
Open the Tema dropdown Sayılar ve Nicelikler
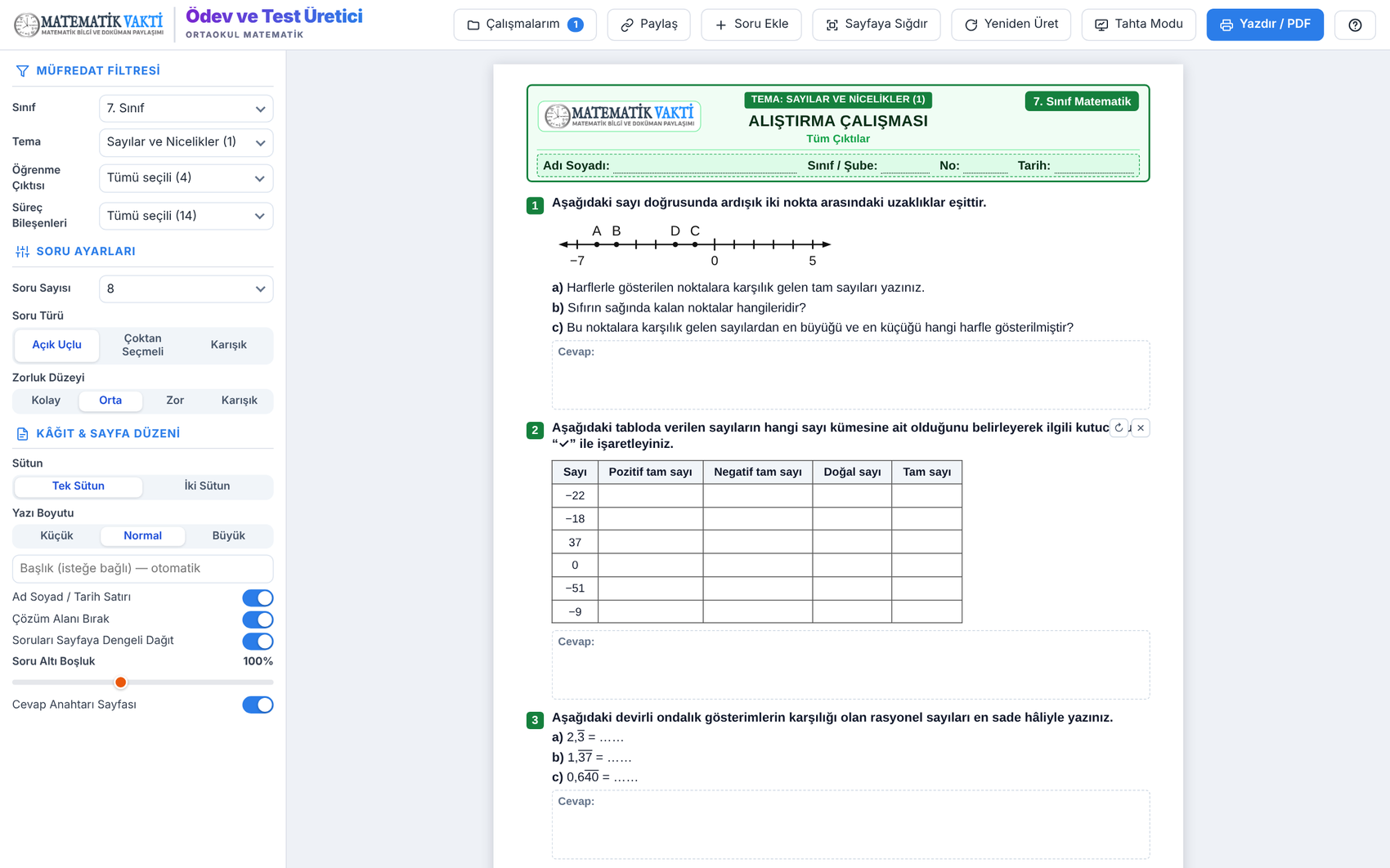[x=186, y=142]
